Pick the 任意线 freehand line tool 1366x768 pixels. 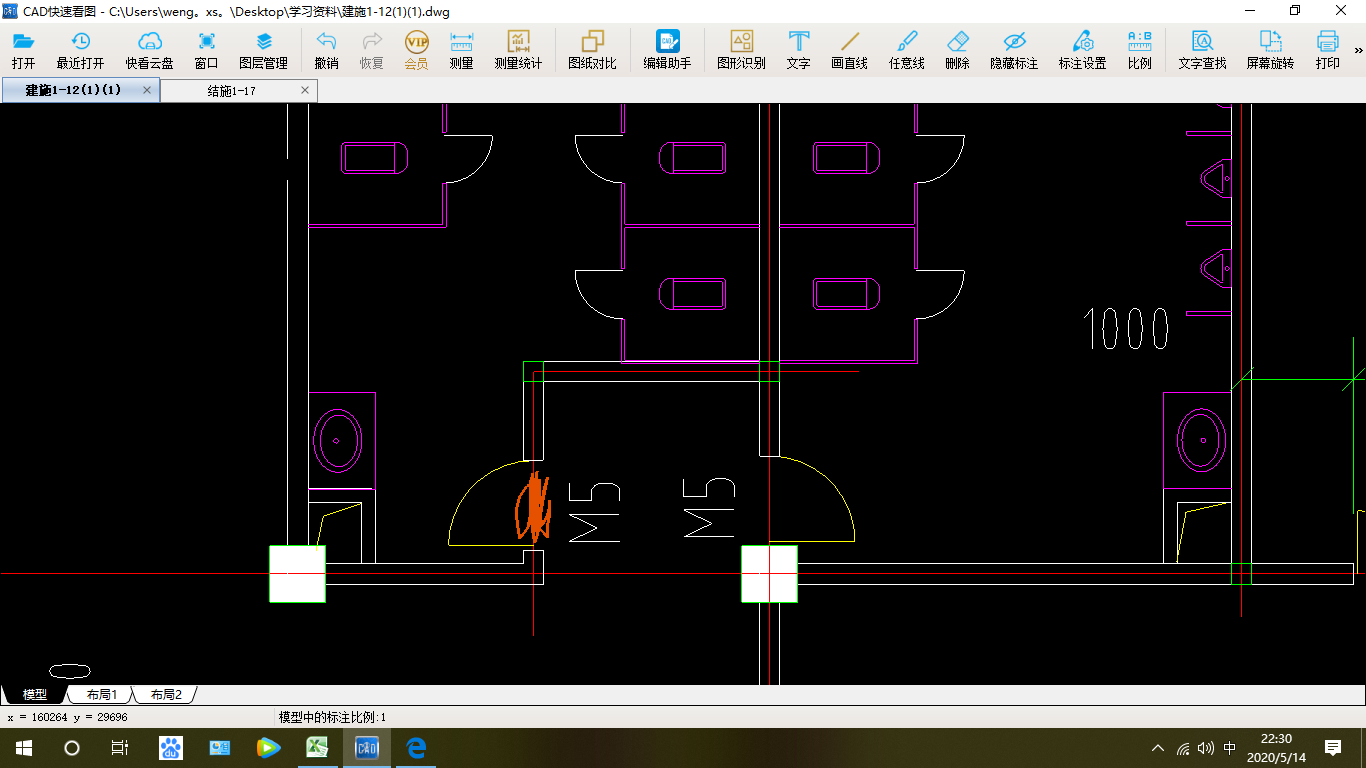point(907,50)
